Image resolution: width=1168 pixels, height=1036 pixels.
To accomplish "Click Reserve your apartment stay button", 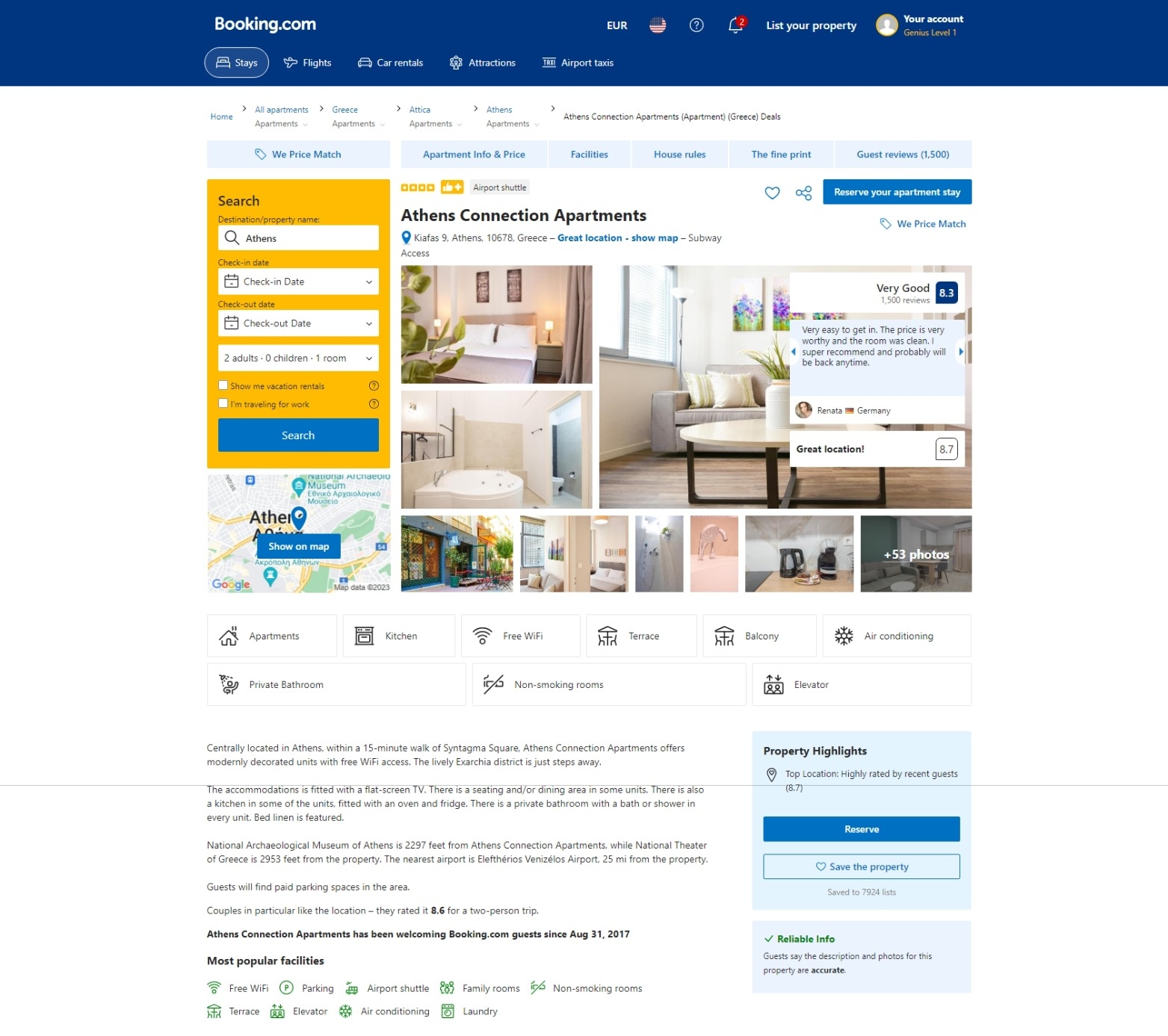I will (897, 192).
